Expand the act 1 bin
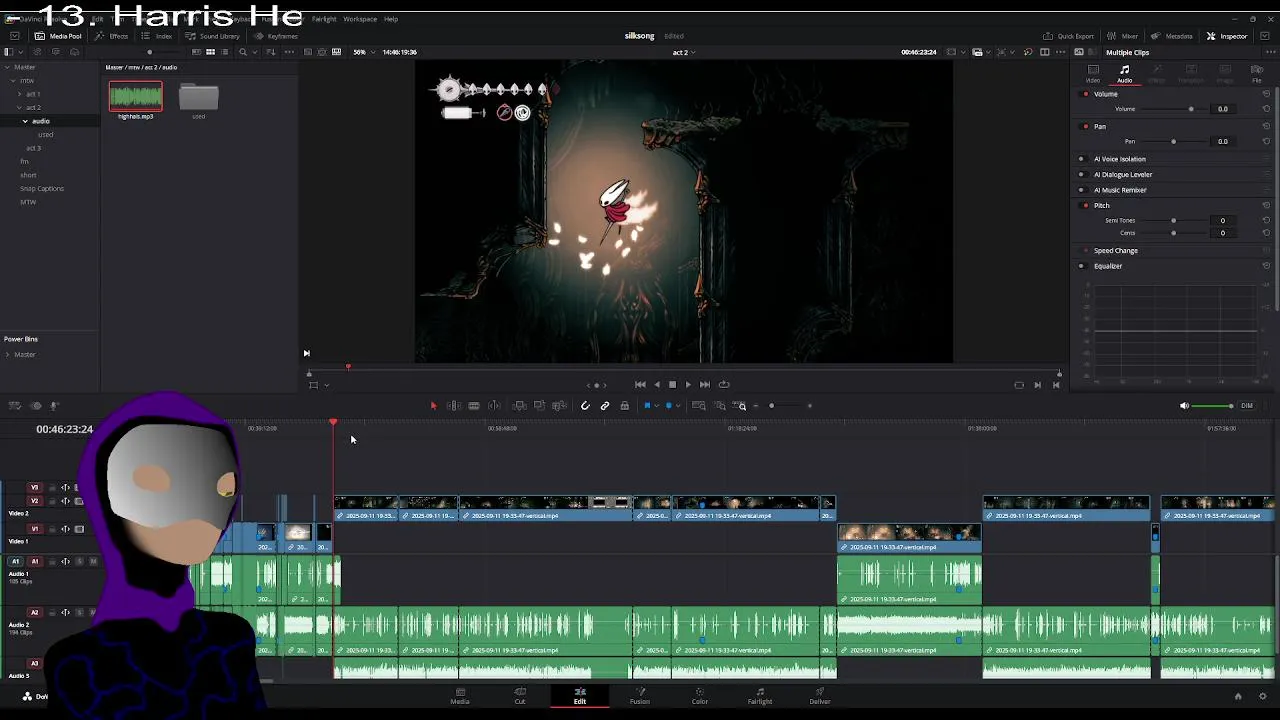 (x=19, y=94)
